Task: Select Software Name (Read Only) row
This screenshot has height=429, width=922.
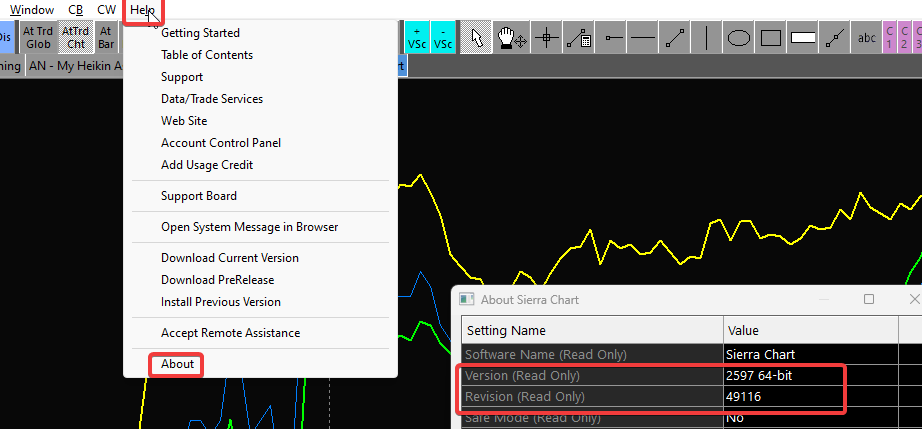Action: (592, 355)
